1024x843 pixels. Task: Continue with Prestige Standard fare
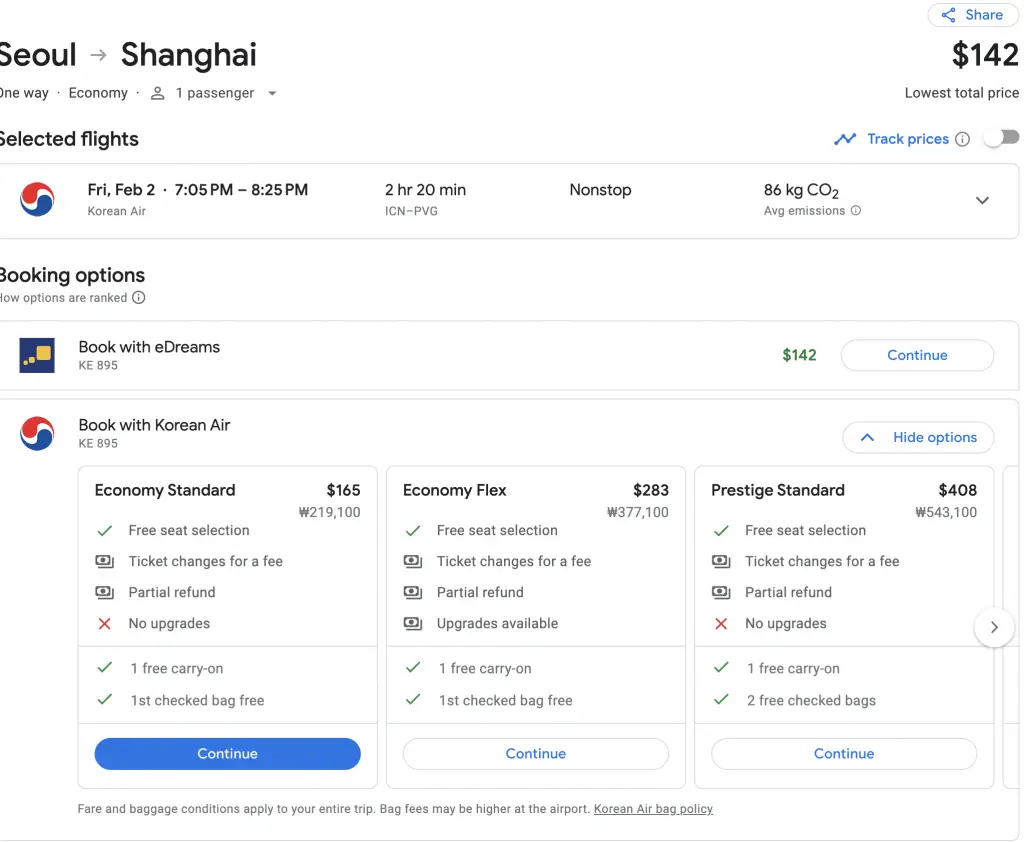coord(844,754)
